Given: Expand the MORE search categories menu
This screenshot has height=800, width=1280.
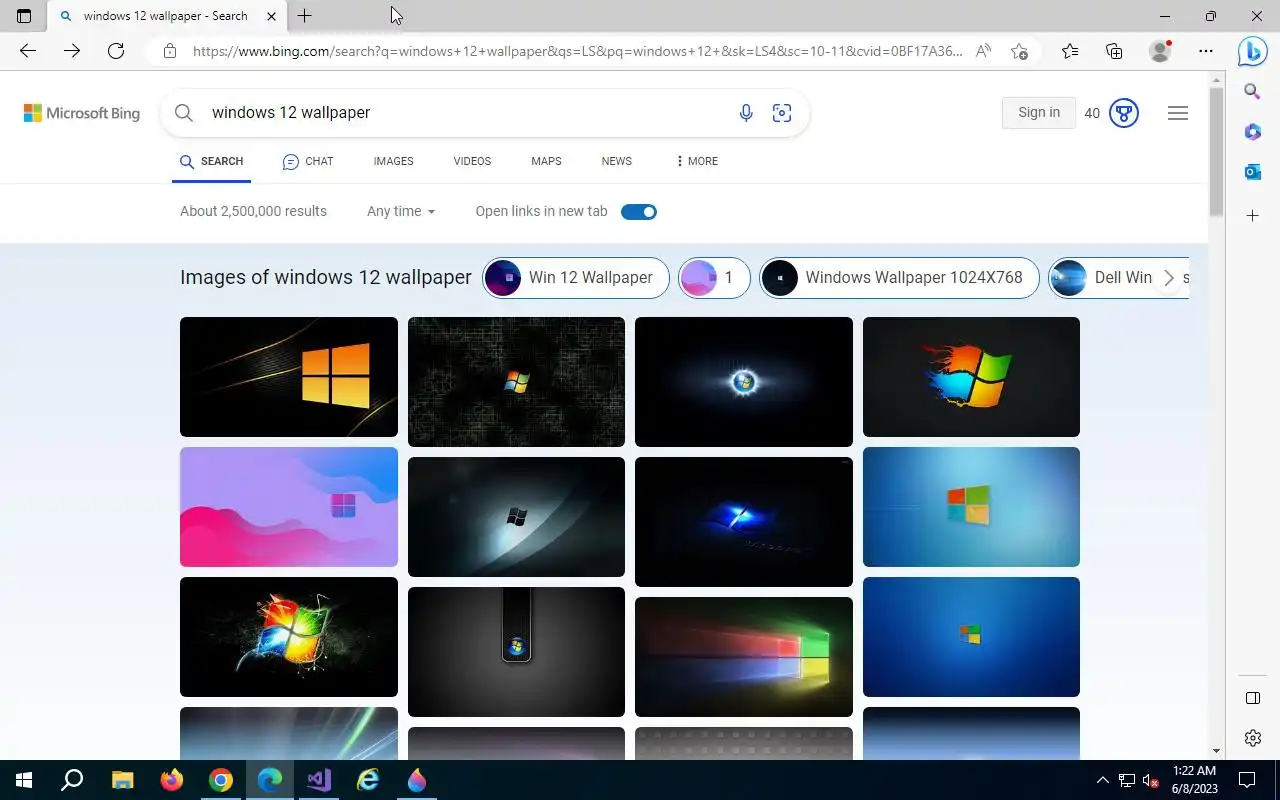Looking at the screenshot, I should click(x=697, y=161).
